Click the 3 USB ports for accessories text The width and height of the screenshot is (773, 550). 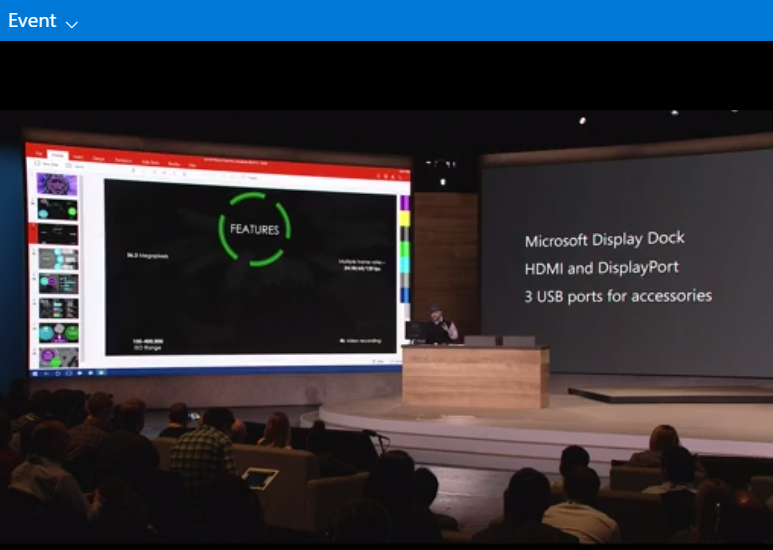[618, 297]
